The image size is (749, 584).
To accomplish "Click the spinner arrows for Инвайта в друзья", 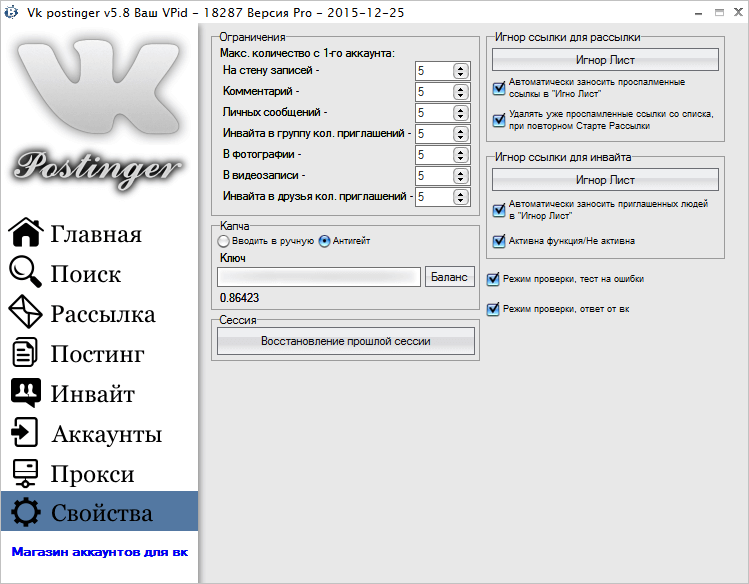I will [x=460, y=197].
